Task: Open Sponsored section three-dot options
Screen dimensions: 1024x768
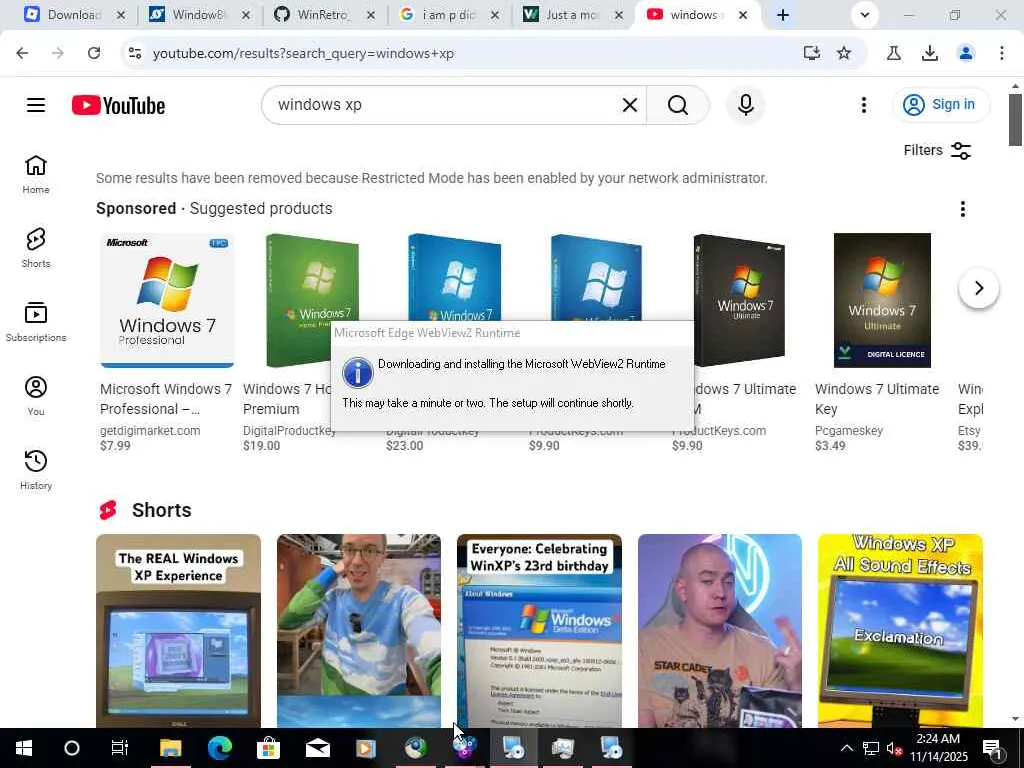Action: (x=963, y=209)
